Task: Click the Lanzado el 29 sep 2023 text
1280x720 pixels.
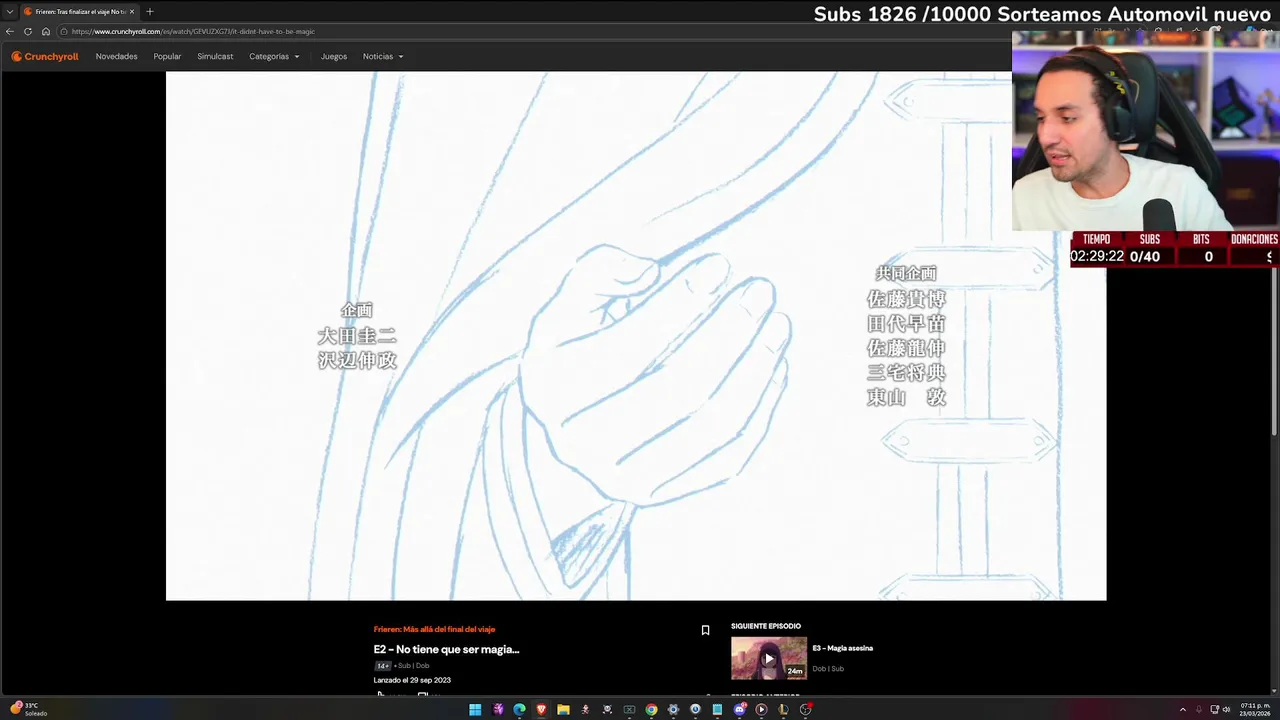Action: coord(412,680)
